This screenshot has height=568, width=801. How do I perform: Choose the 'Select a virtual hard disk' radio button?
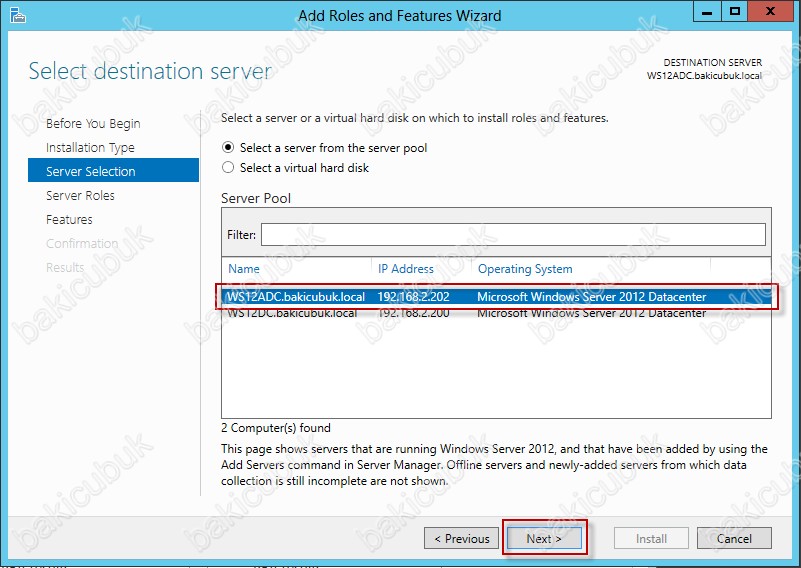click(228, 168)
